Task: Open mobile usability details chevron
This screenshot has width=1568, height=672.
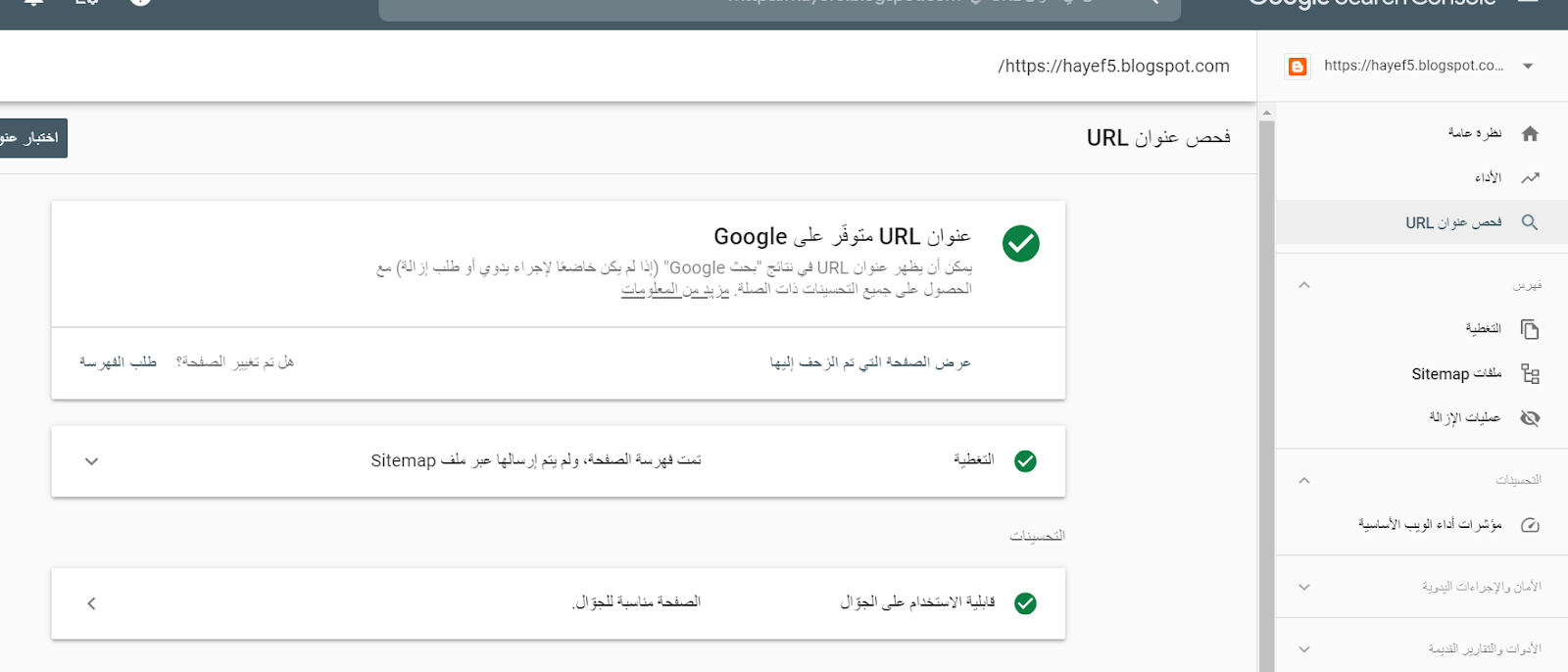Action: [91, 603]
